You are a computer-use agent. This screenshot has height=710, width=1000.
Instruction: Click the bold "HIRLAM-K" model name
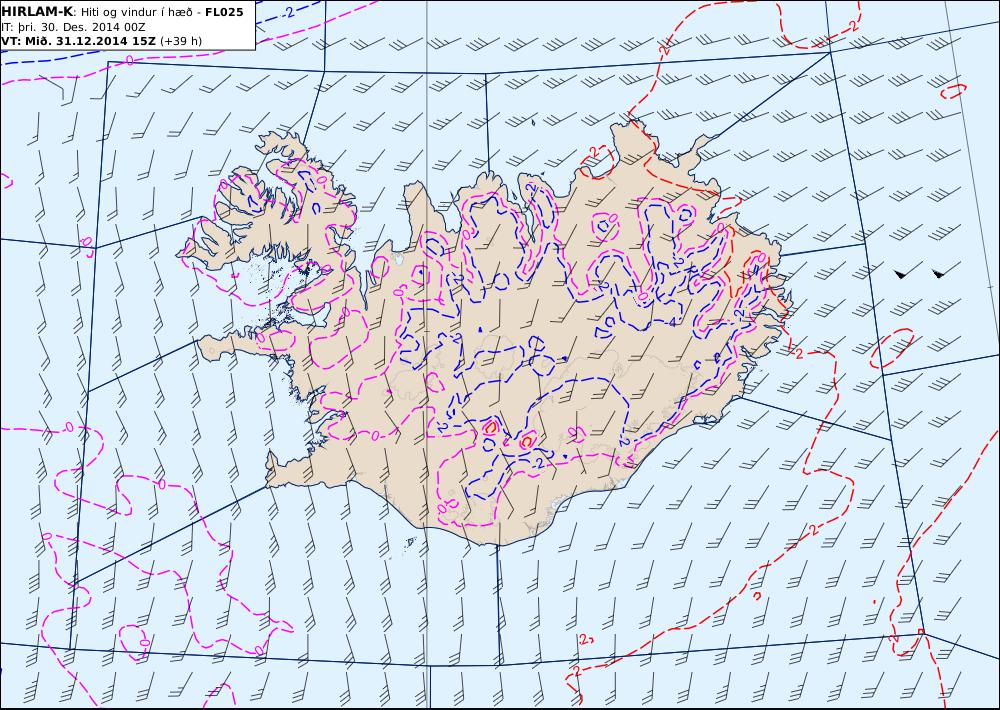click(x=37, y=12)
